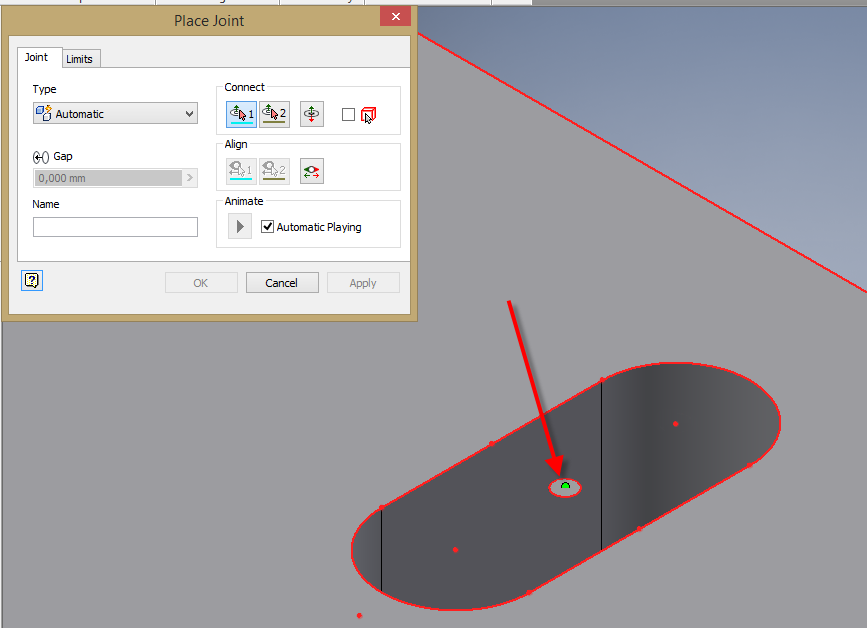Open the joint Type dropdown
Screen dimensions: 867x628
[x=189, y=113]
